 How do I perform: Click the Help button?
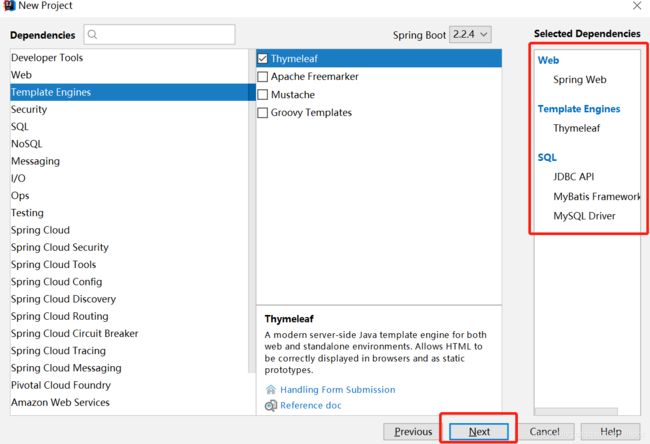(611, 432)
